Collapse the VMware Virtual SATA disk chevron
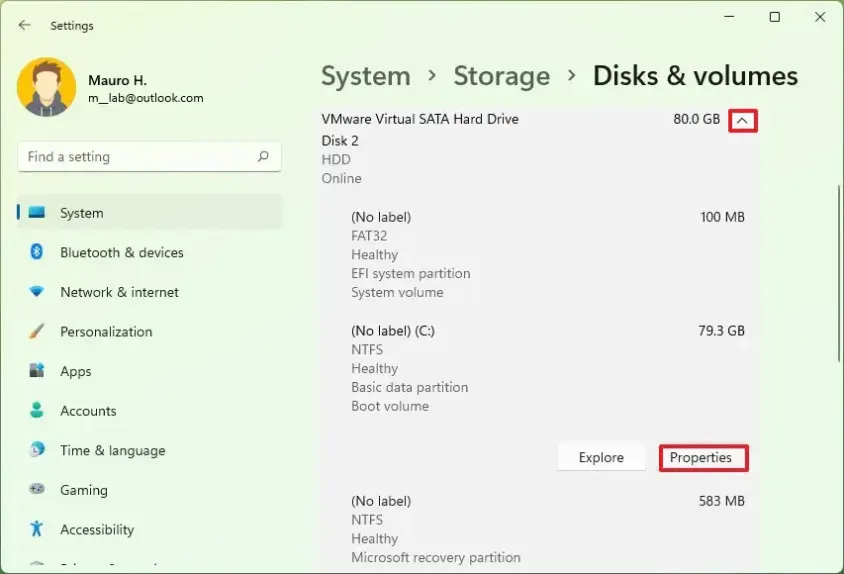The height and width of the screenshot is (574, 844). click(x=743, y=121)
